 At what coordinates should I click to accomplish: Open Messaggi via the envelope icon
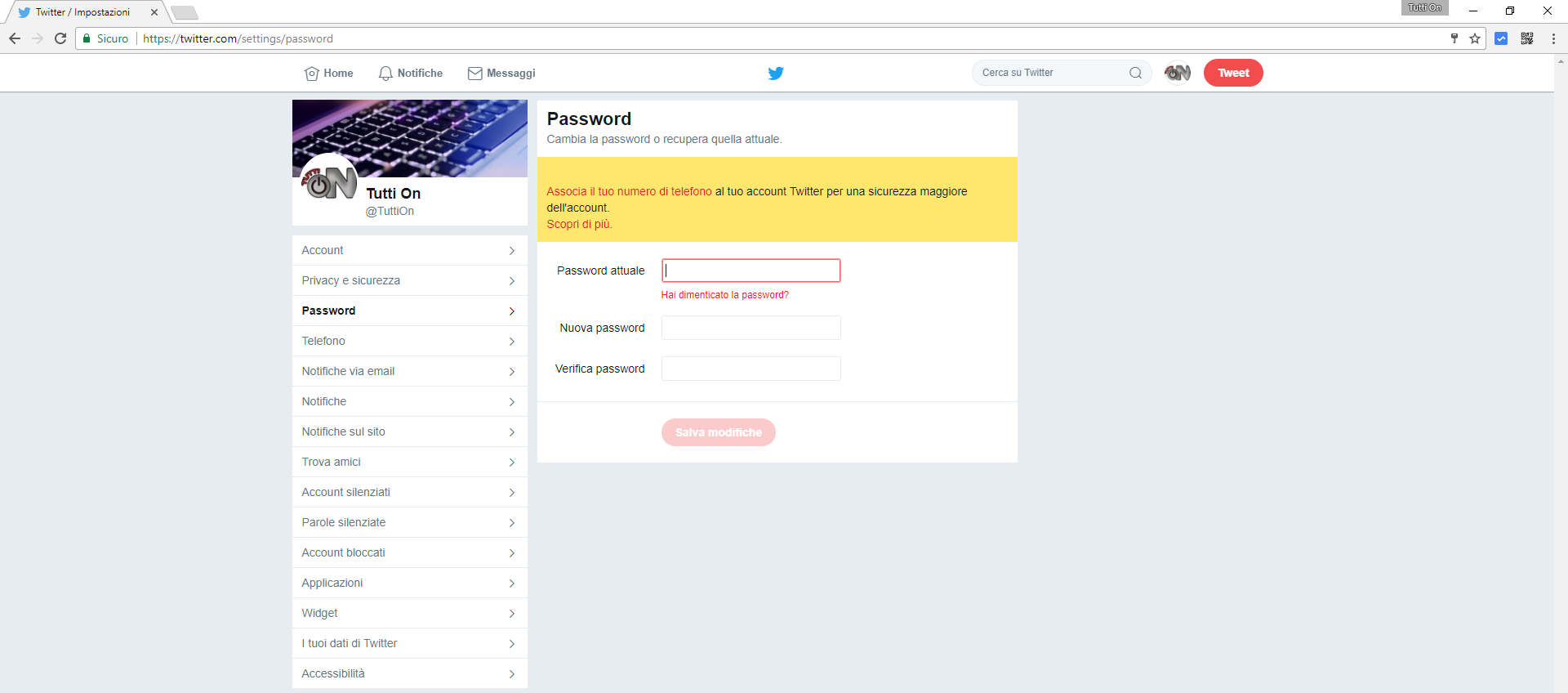tap(475, 73)
